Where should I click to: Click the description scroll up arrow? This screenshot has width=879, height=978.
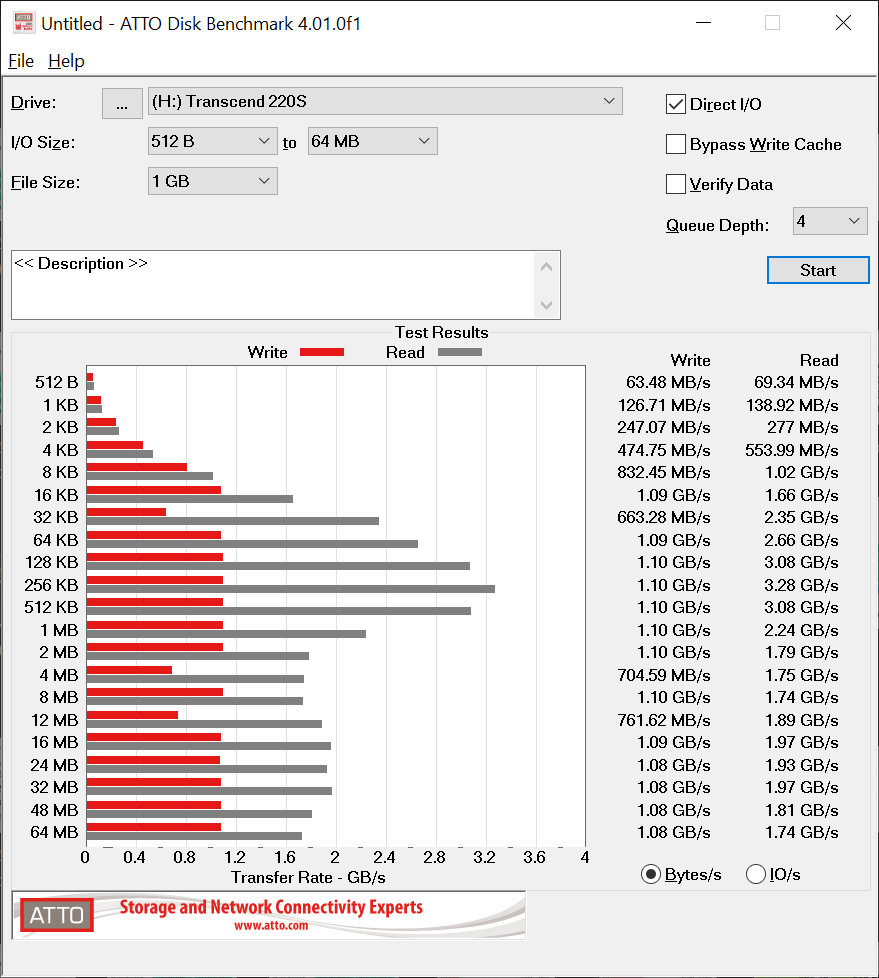pyautogui.click(x=546, y=267)
